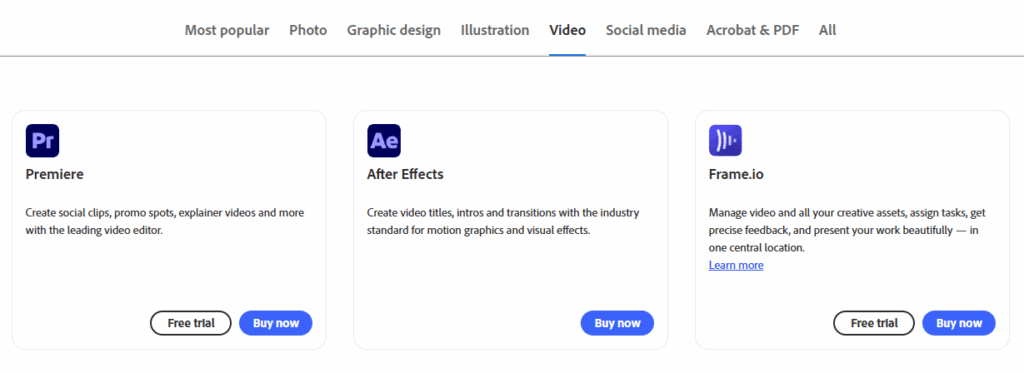Start the Frame.io Free trial

coord(874,323)
